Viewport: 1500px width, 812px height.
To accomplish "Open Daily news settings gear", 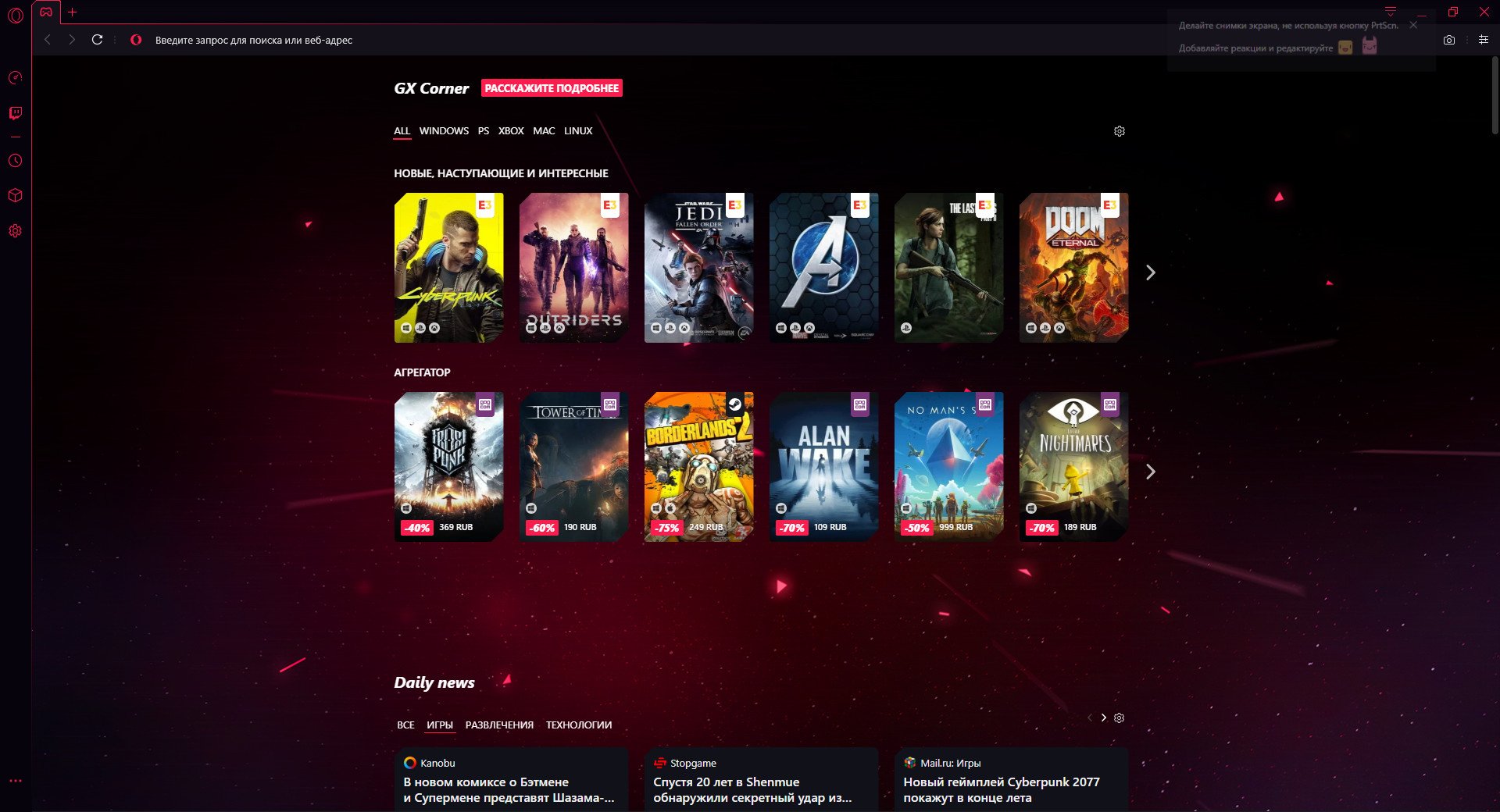I will pos(1119,718).
